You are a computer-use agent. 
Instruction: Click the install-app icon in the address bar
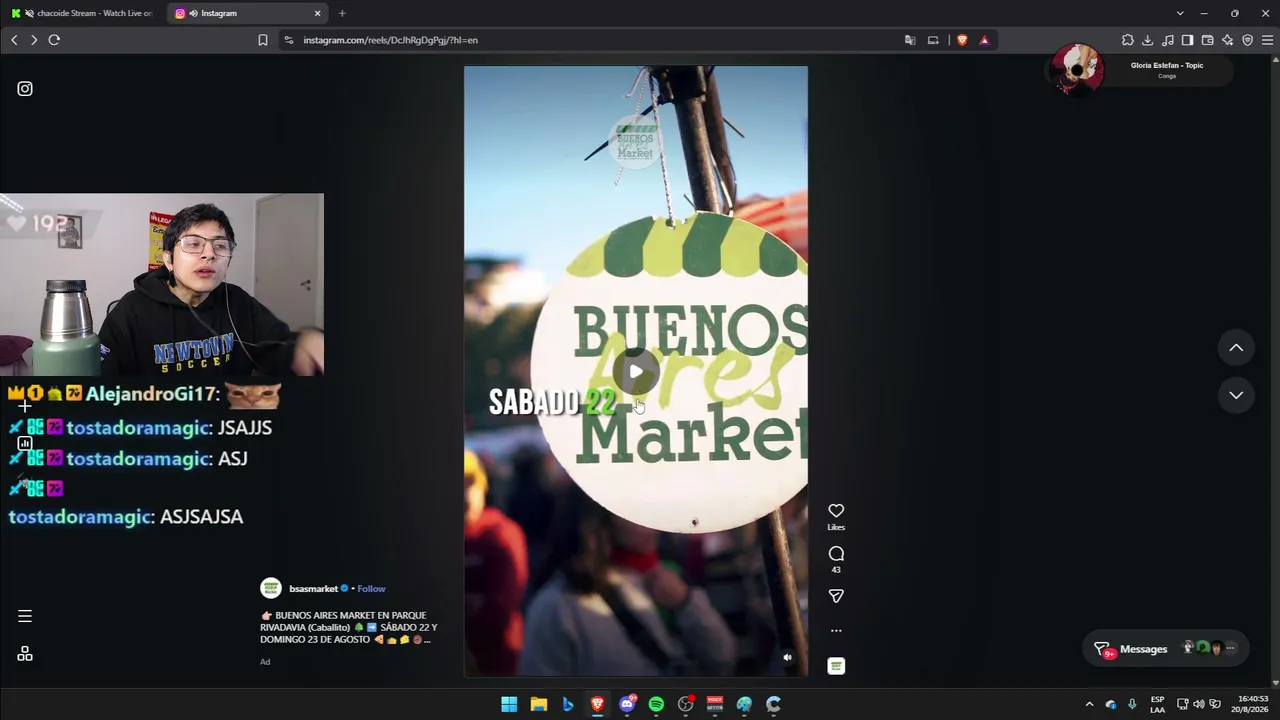click(933, 40)
